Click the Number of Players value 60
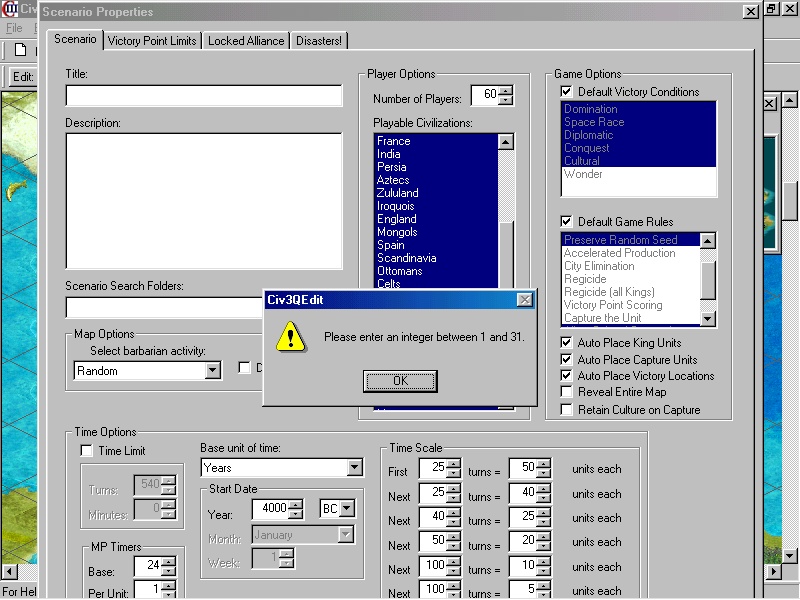 click(485, 94)
